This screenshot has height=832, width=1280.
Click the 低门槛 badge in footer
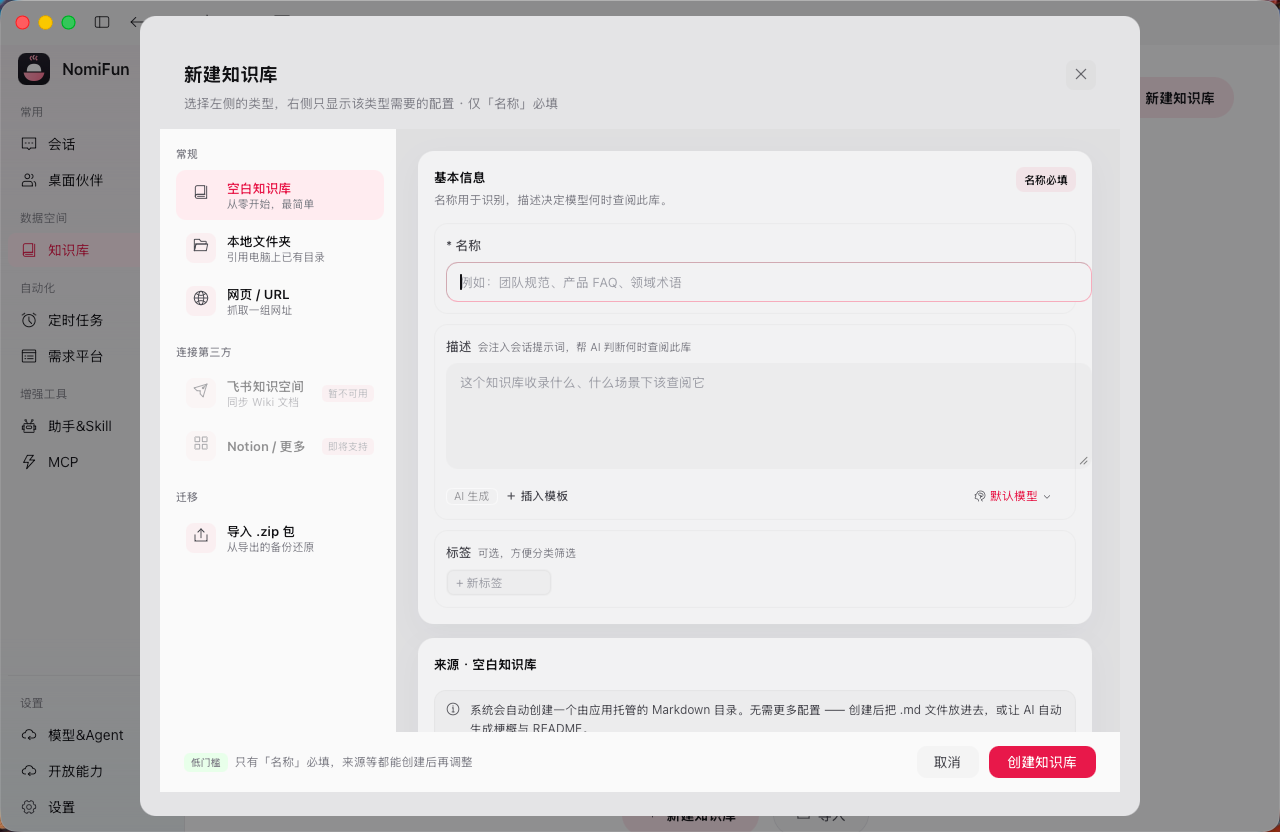(x=205, y=762)
